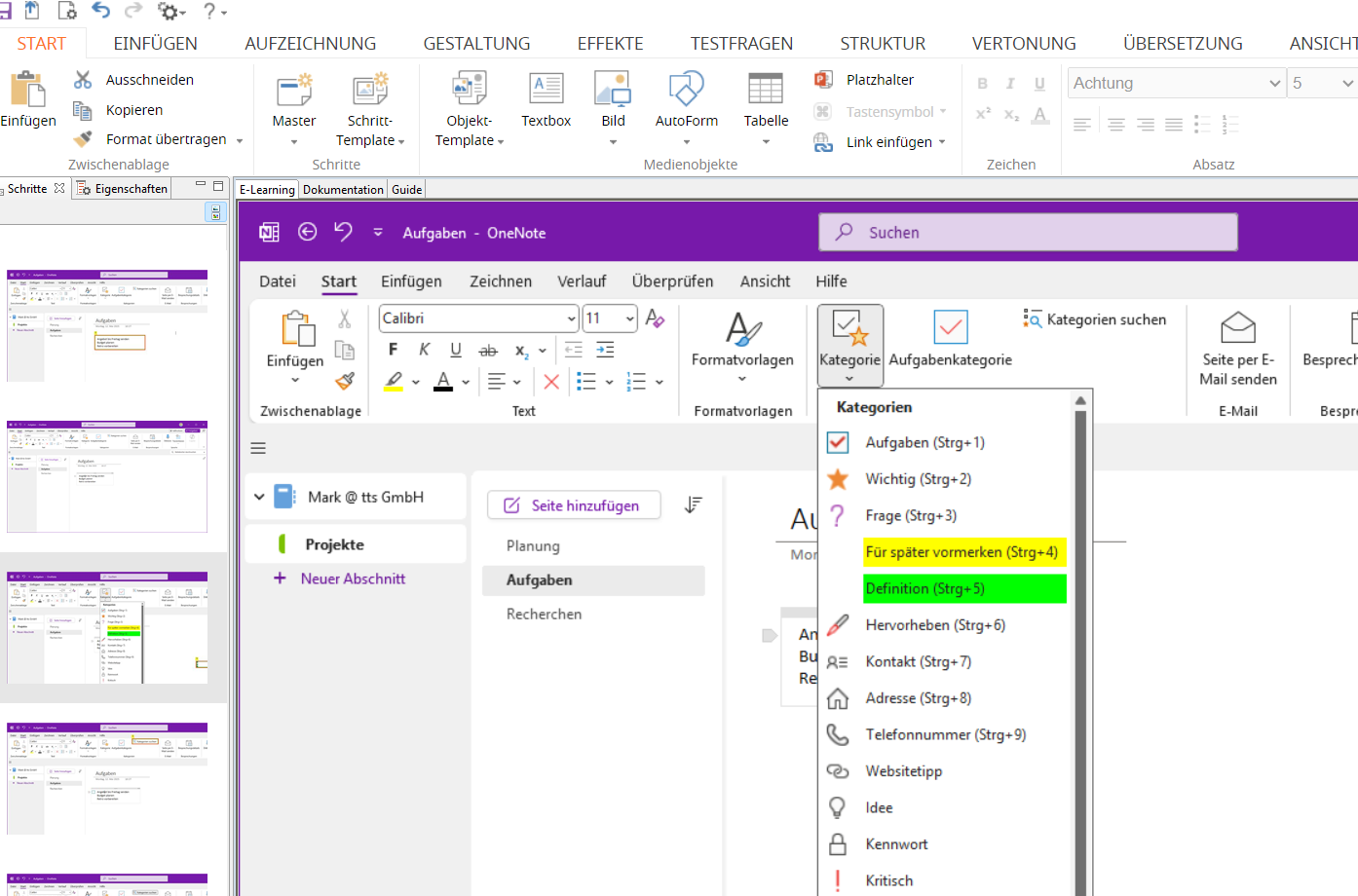Toggle italic I in Zeichen group
This screenshot has height=896, width=1358.
[1010, 84]
